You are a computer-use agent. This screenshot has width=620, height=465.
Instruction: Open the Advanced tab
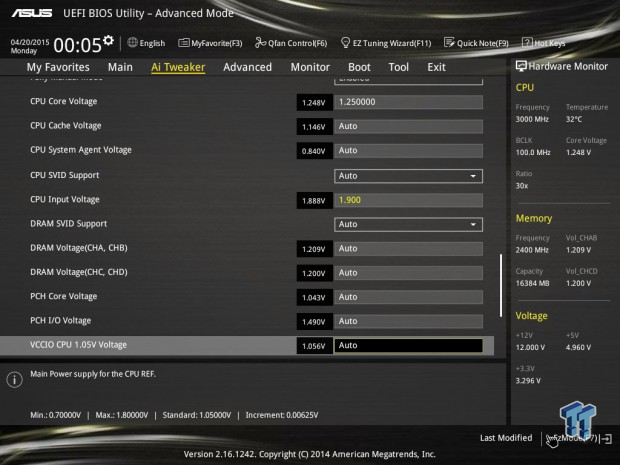click(x=248, y=67)
